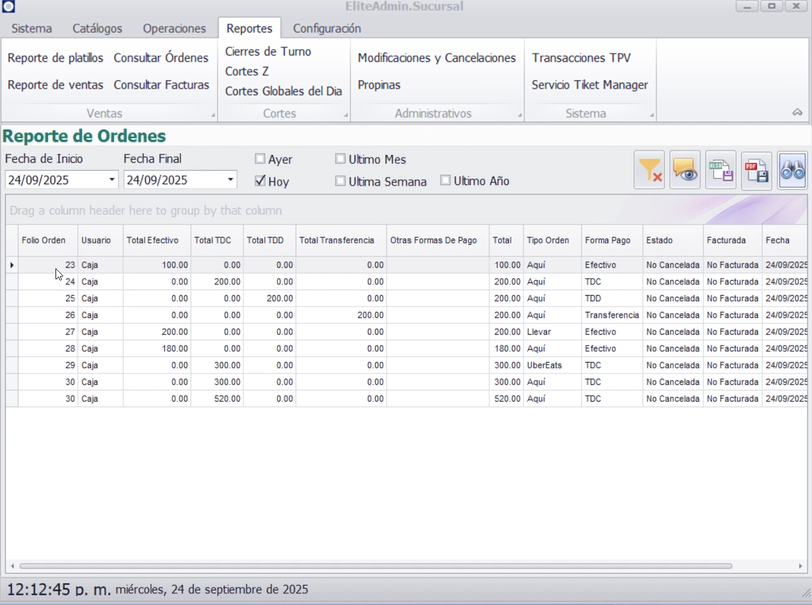The height and width of the screenshot is (605, 812).
Task: Click the application logo icon in title bar
Action: tap(9, 7)
